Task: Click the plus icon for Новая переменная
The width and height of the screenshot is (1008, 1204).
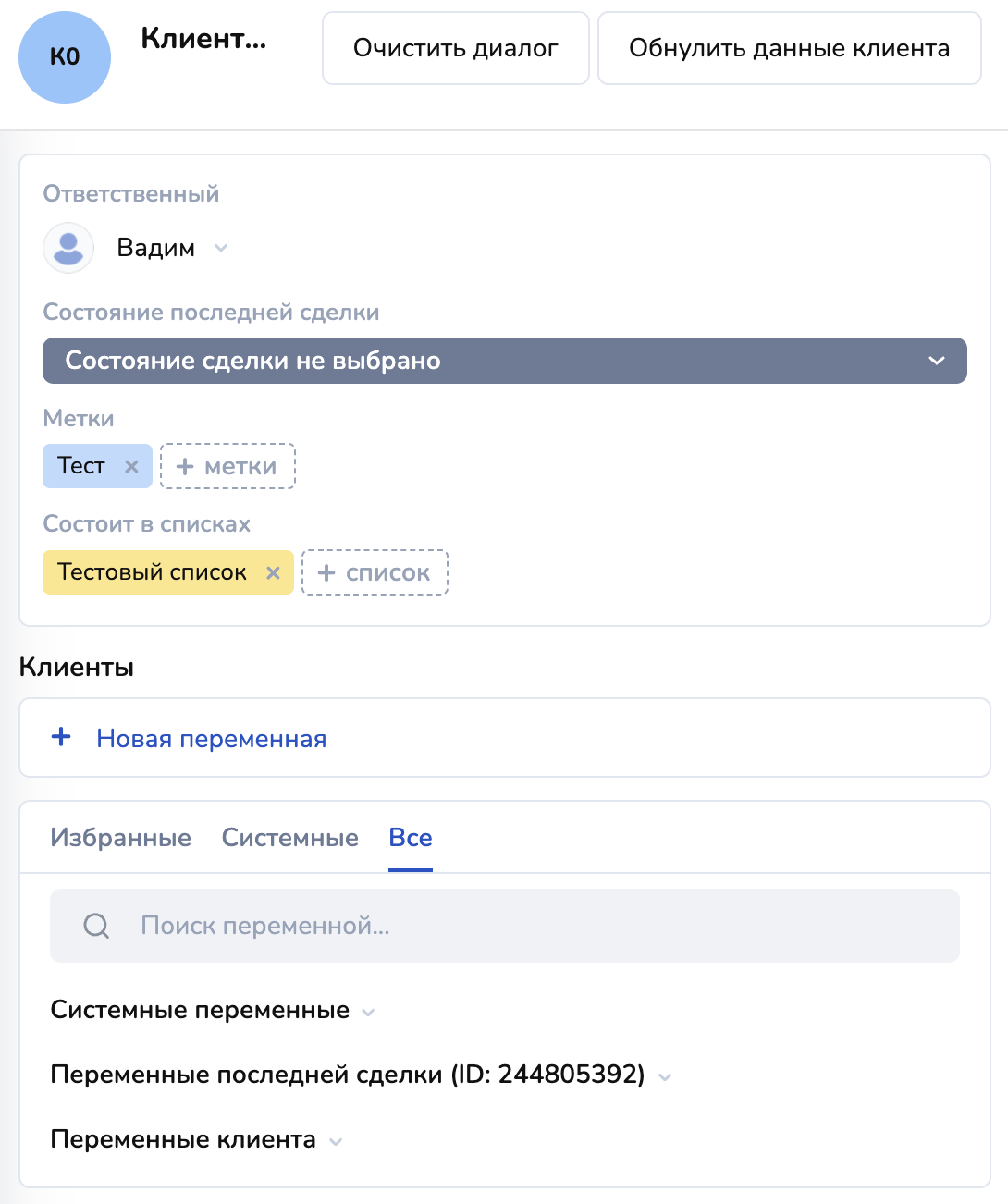Action: (x=61, y=737)
